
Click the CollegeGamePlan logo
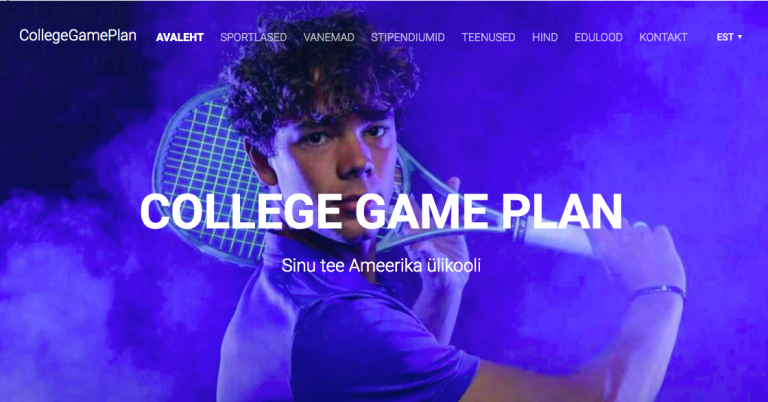(78, 36)
